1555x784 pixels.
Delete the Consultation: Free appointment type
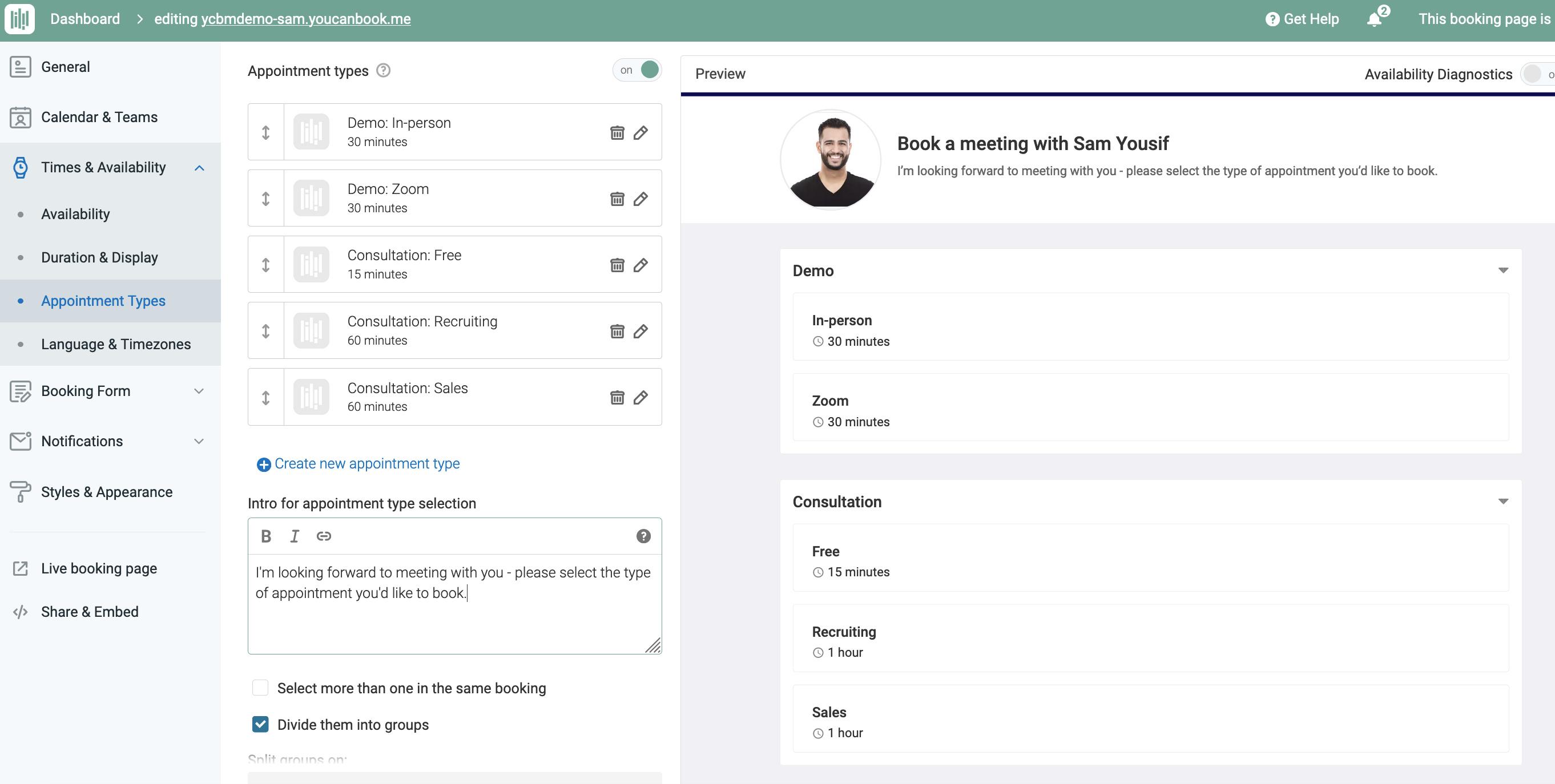[617, 265]
